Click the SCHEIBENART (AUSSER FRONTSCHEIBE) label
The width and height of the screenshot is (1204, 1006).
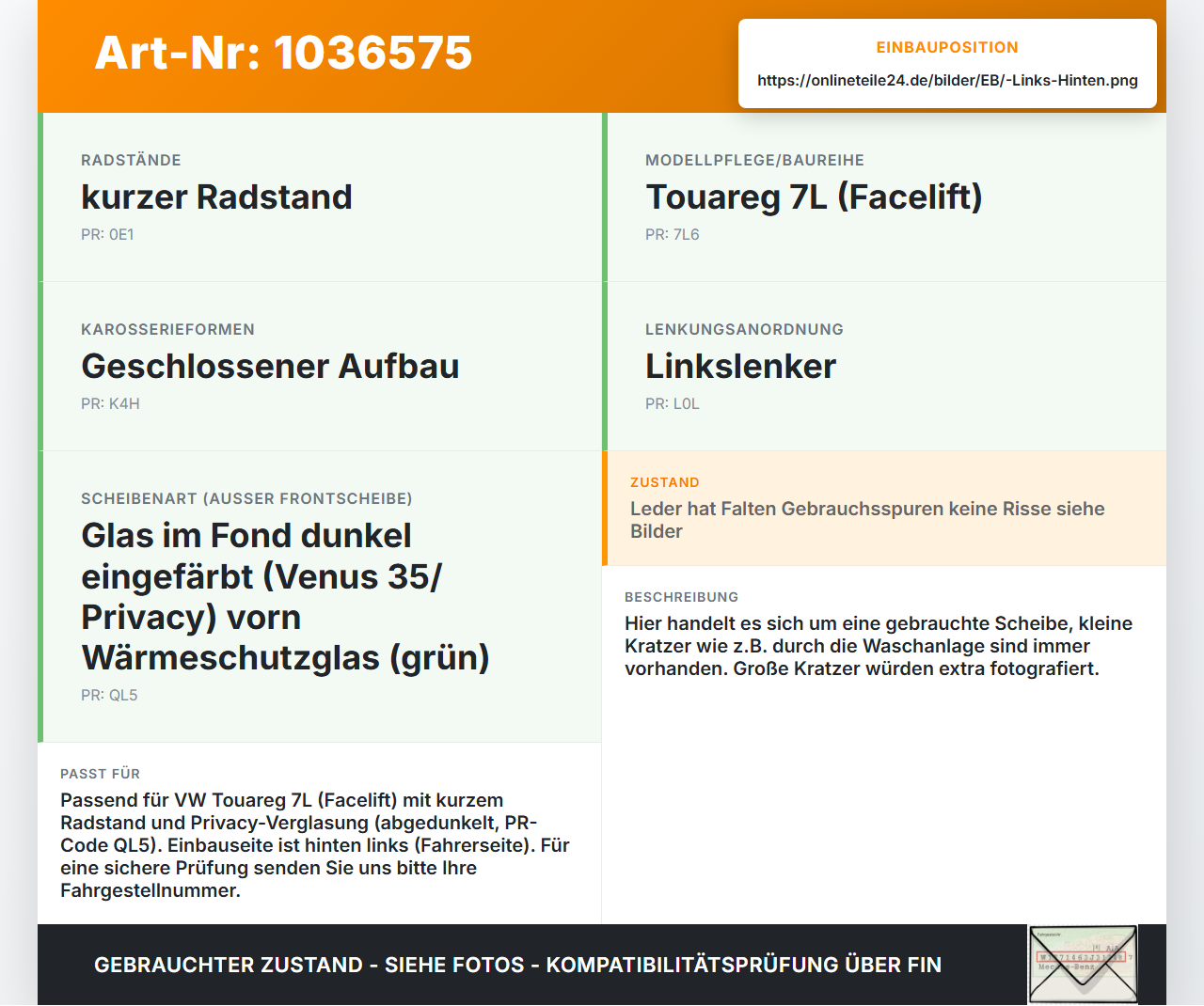246,498
